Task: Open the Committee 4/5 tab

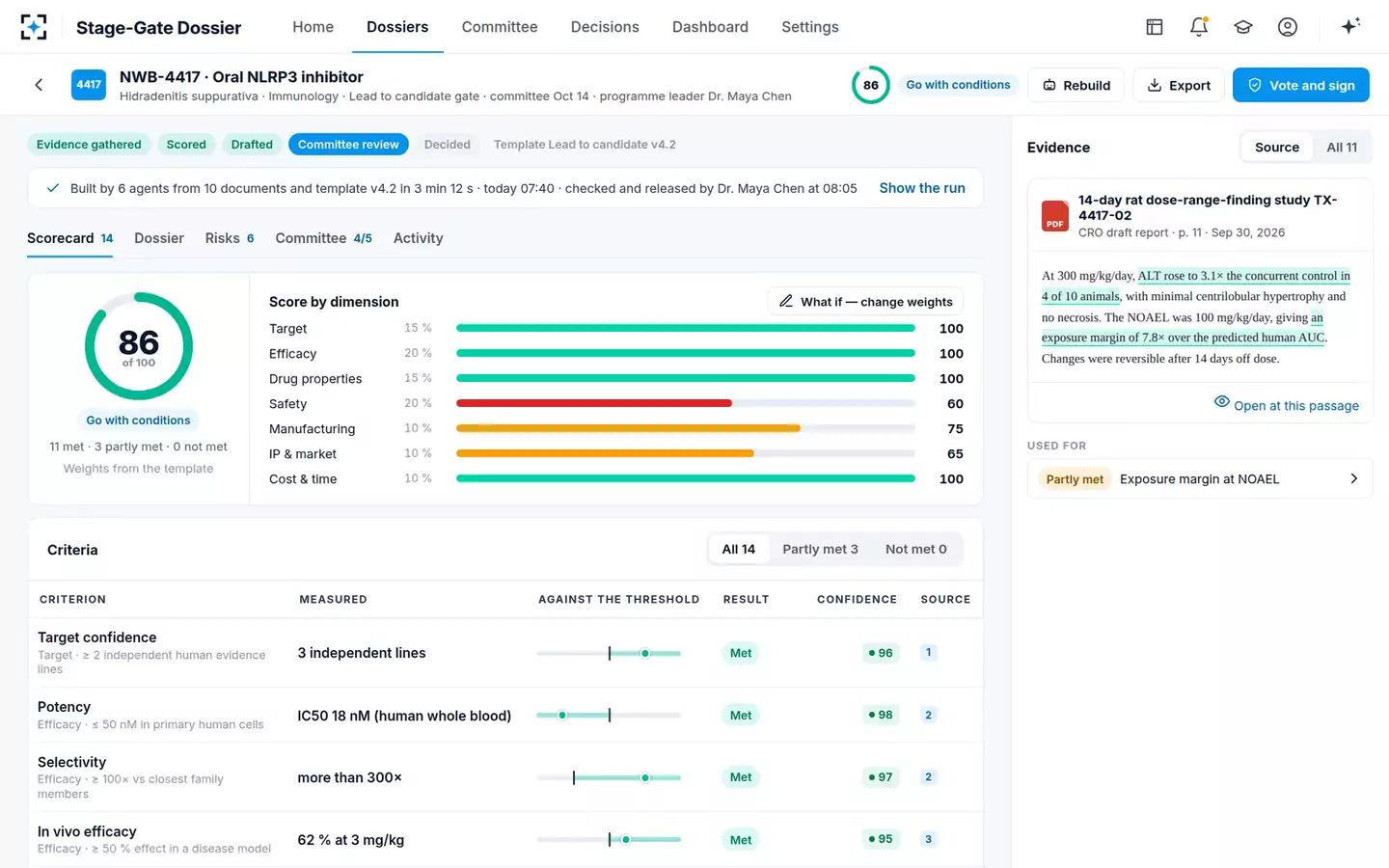Action: click(x=324, y=238)
